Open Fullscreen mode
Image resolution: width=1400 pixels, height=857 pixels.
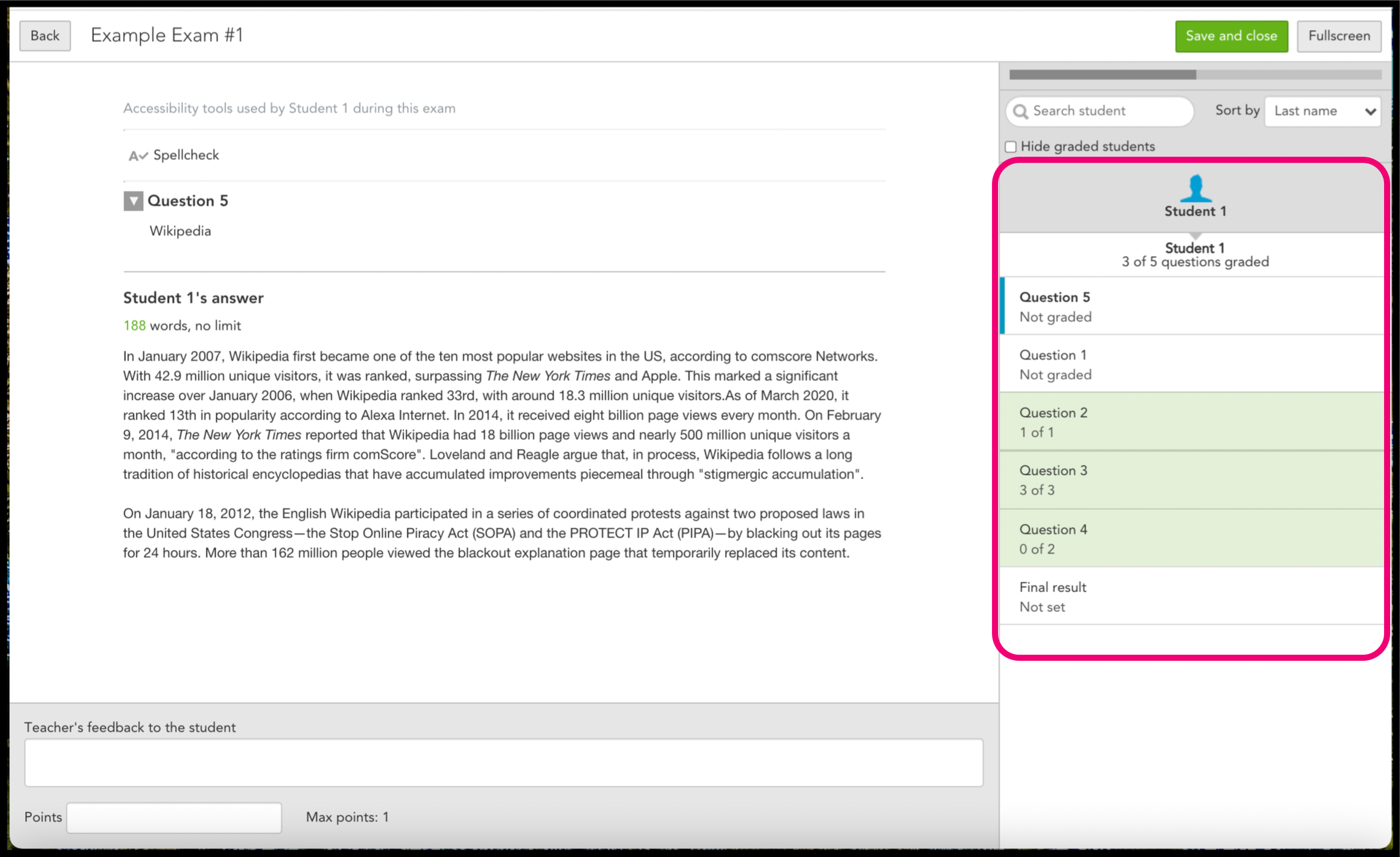pyautogui.click(x=1339, y=36)
